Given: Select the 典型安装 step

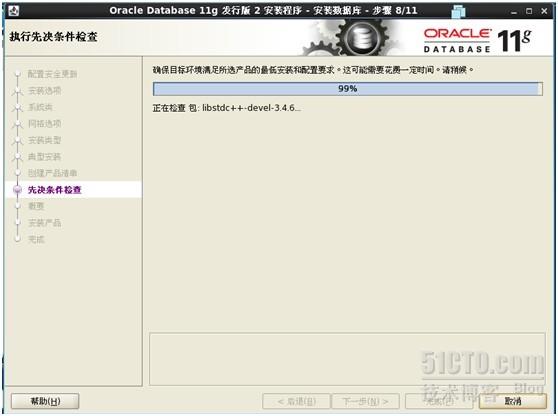Looking at the screenshot, I should (x=44, y=157).
